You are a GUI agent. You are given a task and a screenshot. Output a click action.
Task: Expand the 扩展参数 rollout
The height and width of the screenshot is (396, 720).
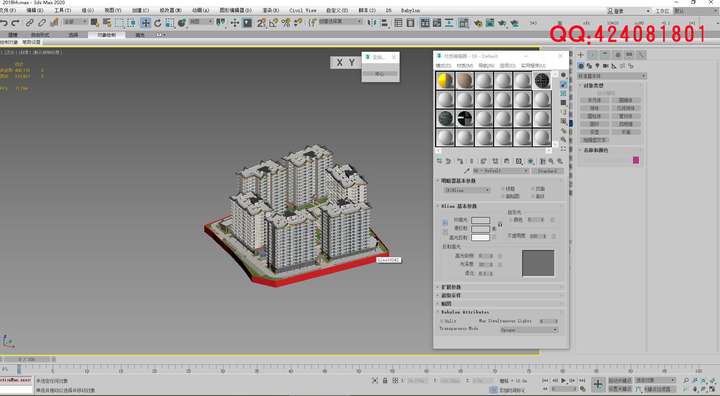pyautogui.click(x=501, y=287)
